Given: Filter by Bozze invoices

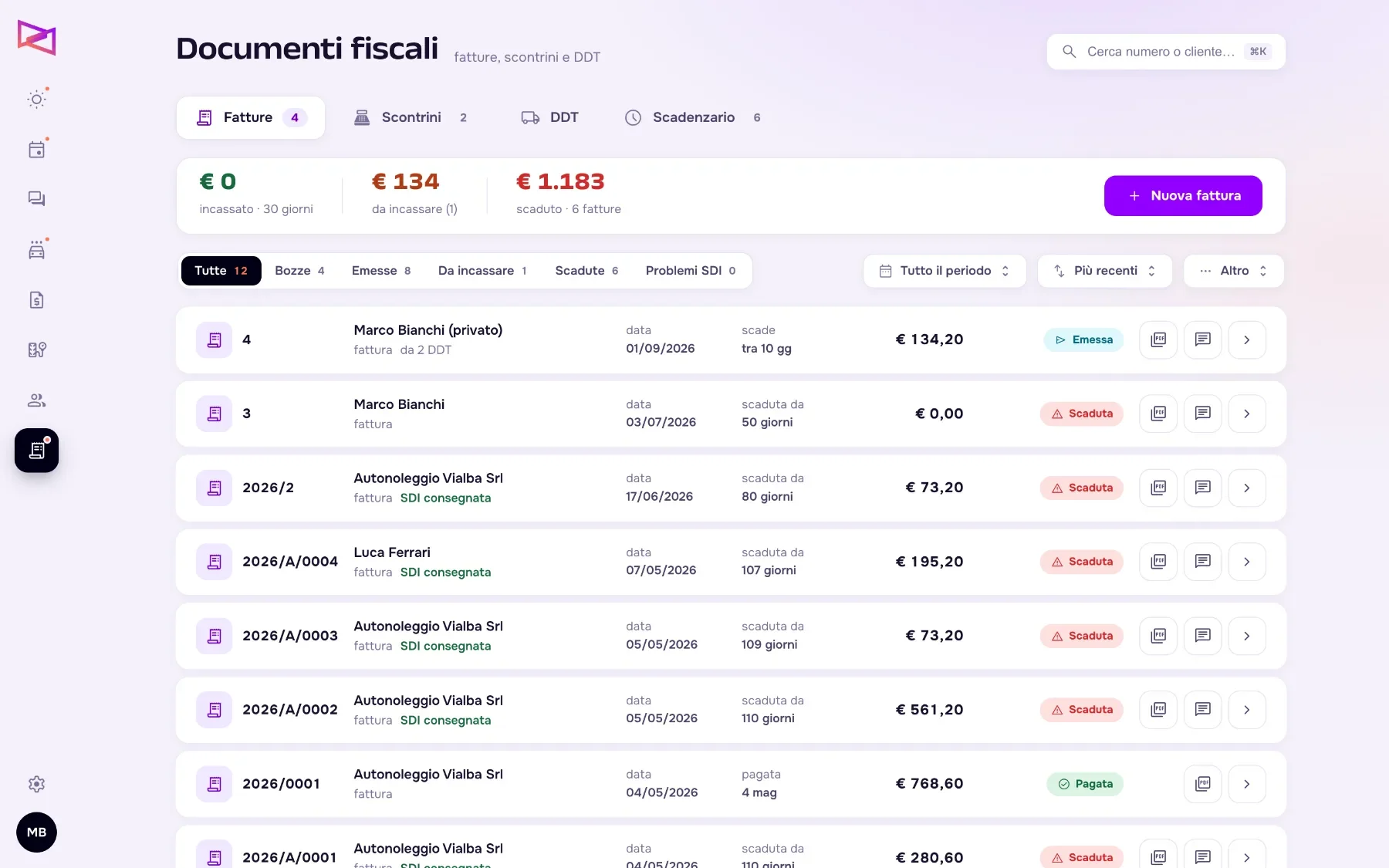Looking at the screenshot, I should [x=299, y=271].
